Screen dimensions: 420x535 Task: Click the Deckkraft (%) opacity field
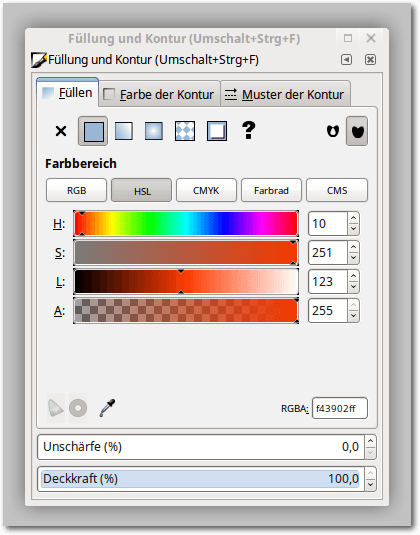(x=201, y=479)
